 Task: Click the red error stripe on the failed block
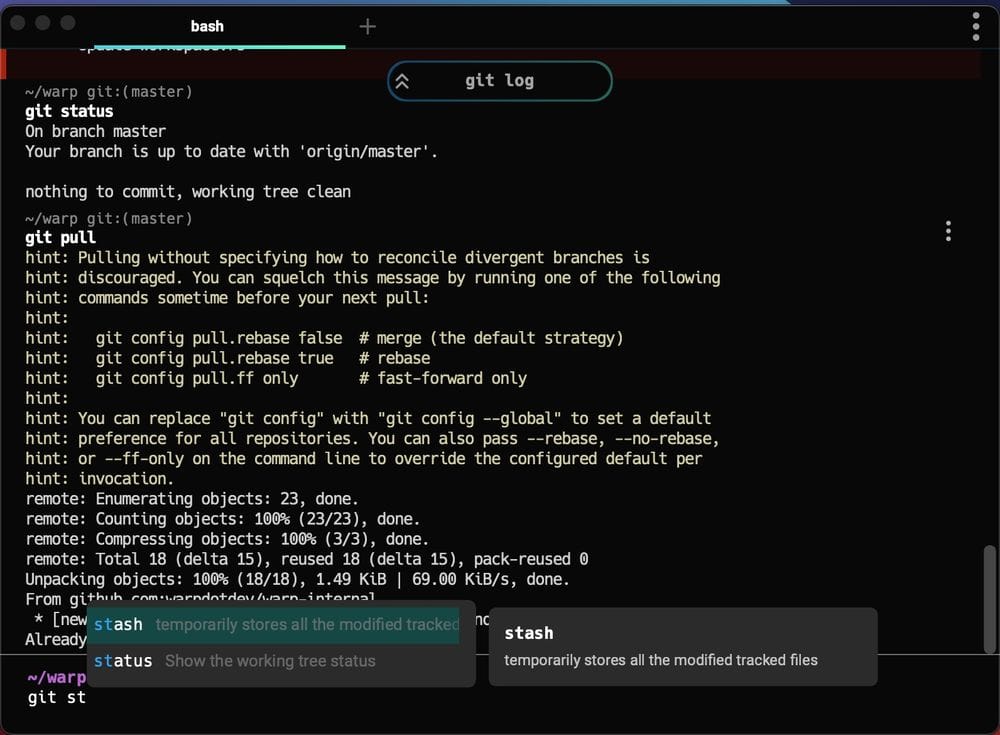3,64
